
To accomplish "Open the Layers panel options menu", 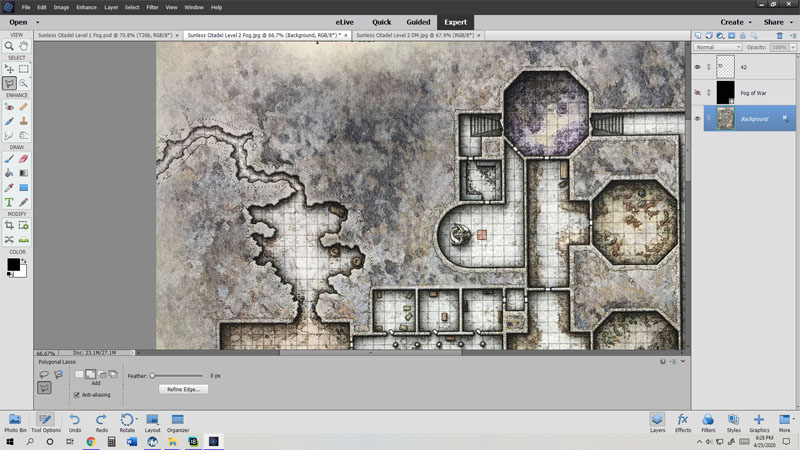I will point(793,36).
